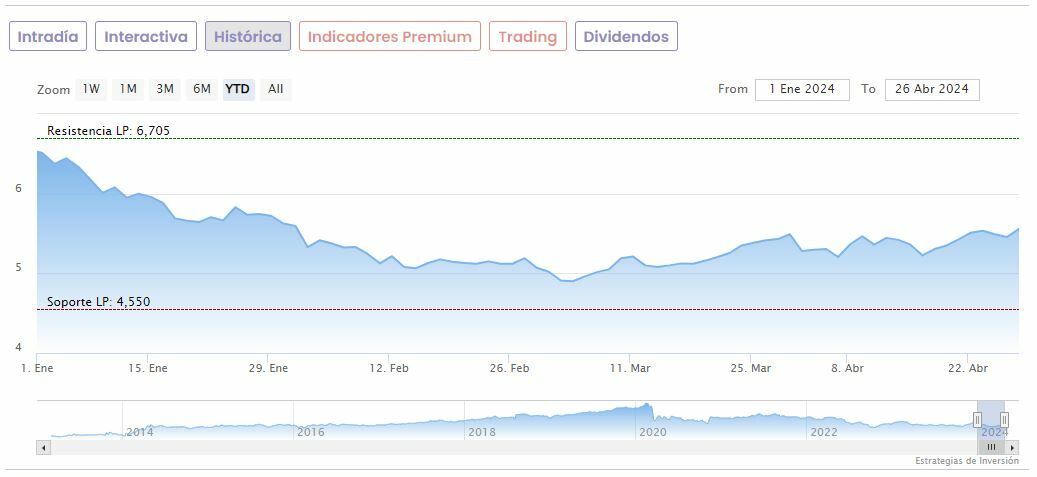This screenshot has height=477, width=1037.
Task: Select the 1M zoom range
Action: point(128,89)
